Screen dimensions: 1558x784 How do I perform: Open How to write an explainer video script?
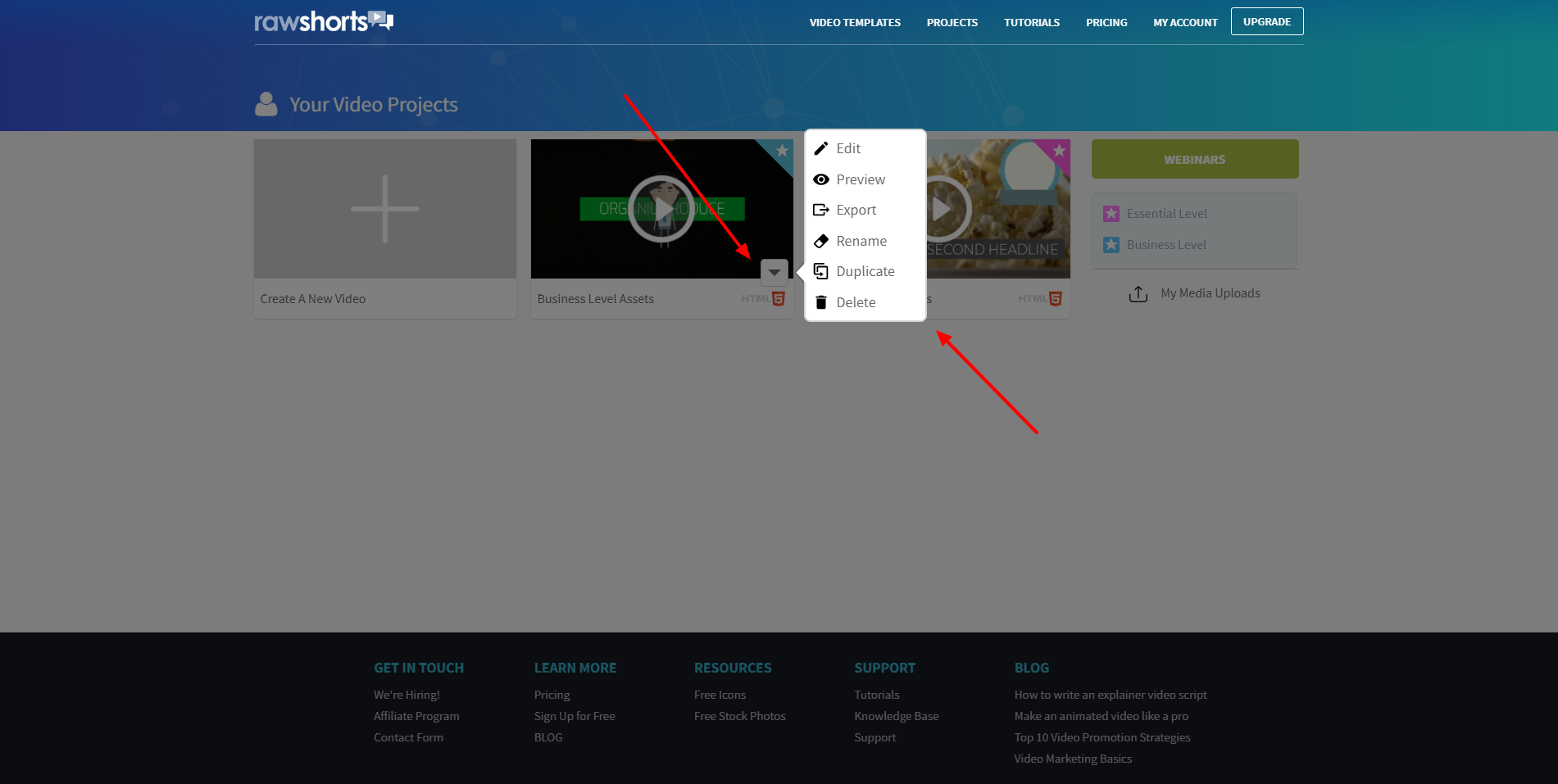click(x=1111, y=695)
